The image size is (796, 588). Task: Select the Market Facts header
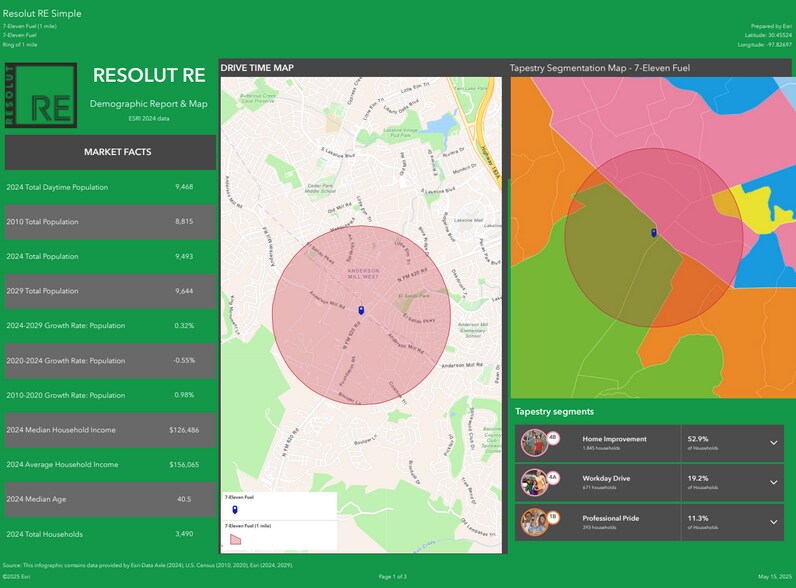(x=110, y=152)
